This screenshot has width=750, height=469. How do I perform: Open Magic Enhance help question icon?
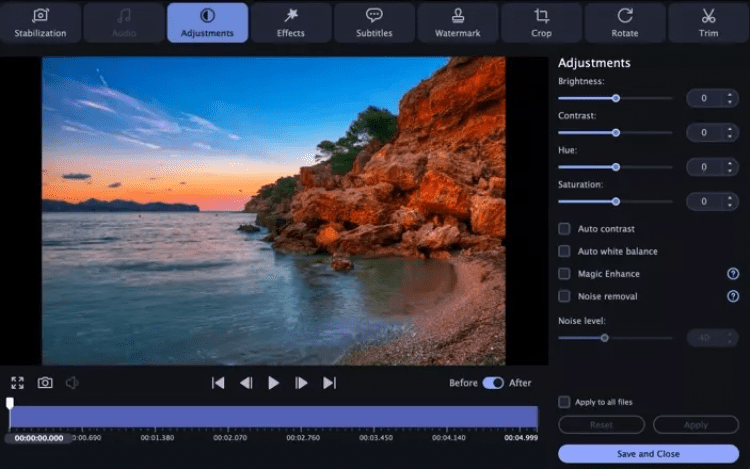click(733, 274)
